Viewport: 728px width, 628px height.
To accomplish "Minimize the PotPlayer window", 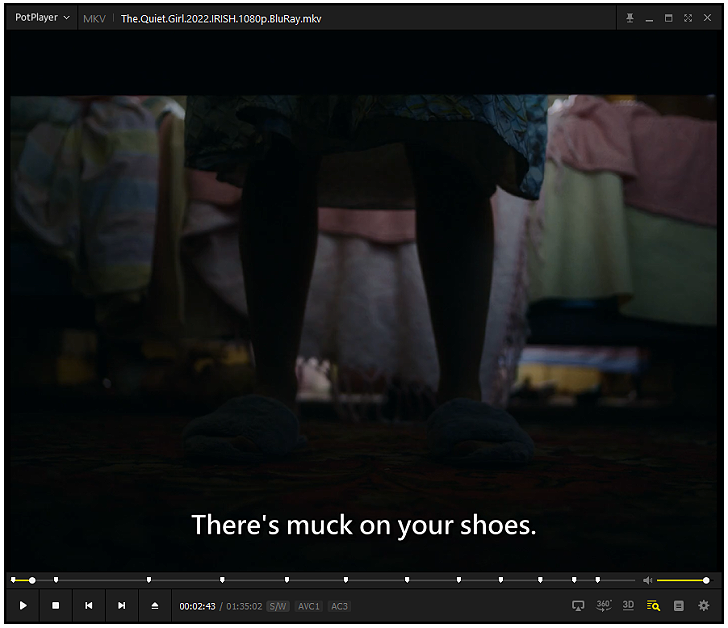I will (x=649, y=19).
